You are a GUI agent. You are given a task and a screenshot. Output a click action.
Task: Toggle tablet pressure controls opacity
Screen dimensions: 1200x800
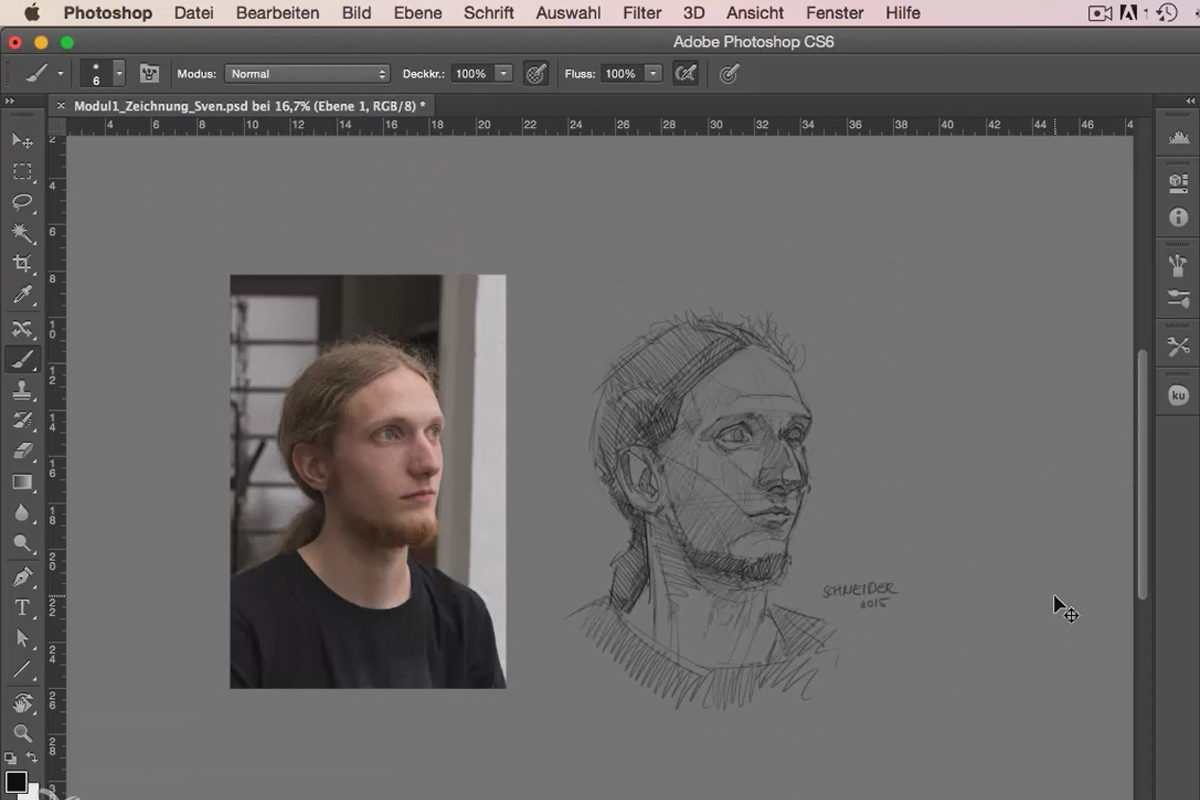[536, 73]
